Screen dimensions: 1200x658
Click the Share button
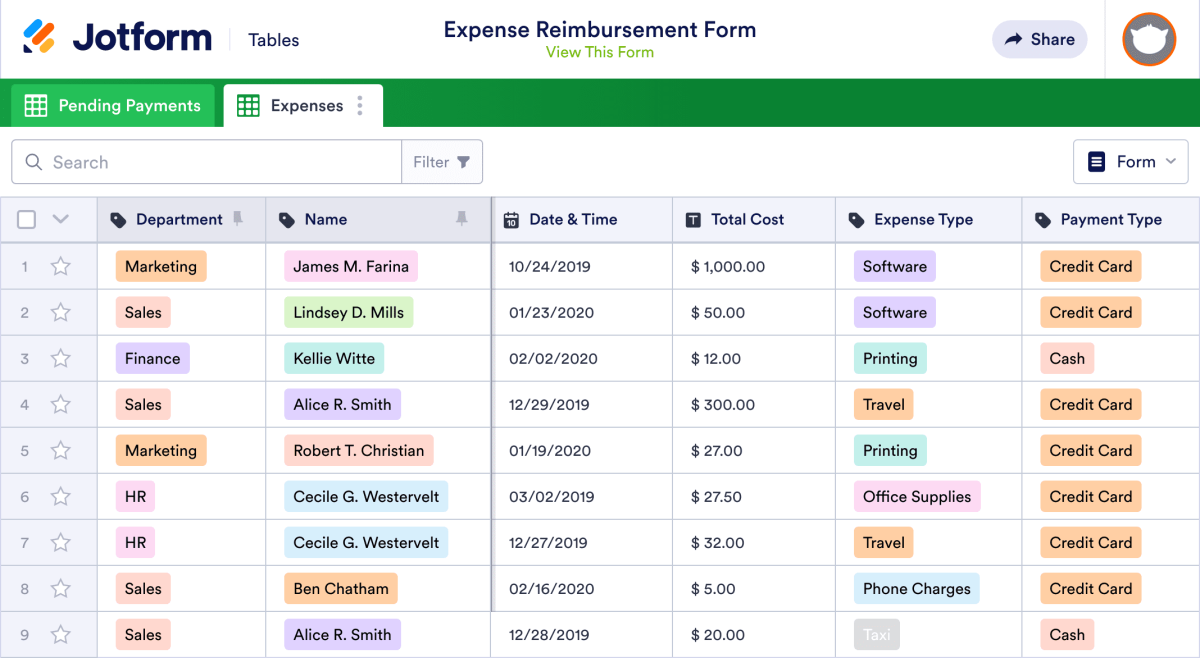1039,39
